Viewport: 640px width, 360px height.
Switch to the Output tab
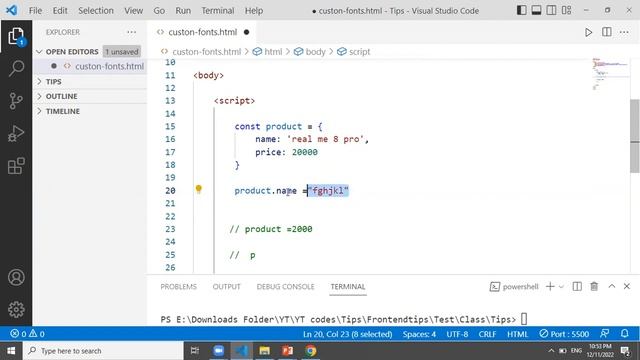coord(227,287)
